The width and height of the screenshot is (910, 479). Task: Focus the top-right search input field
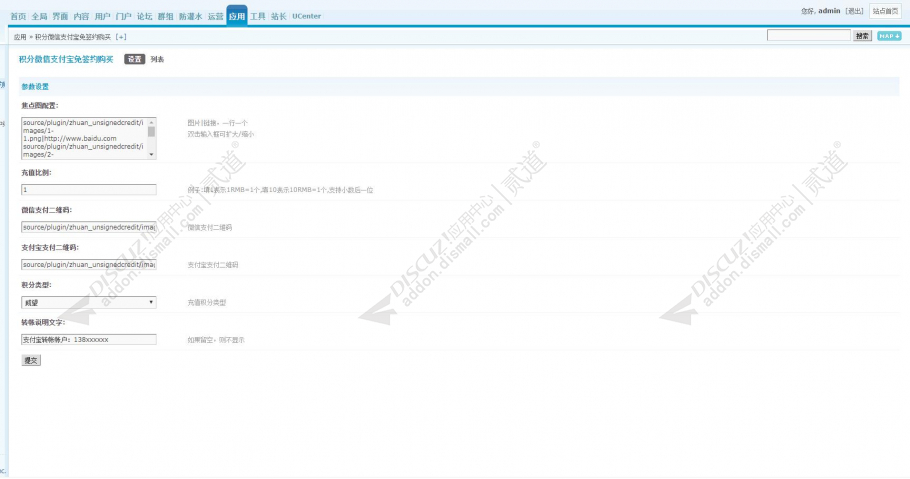(x=808, y=36)
